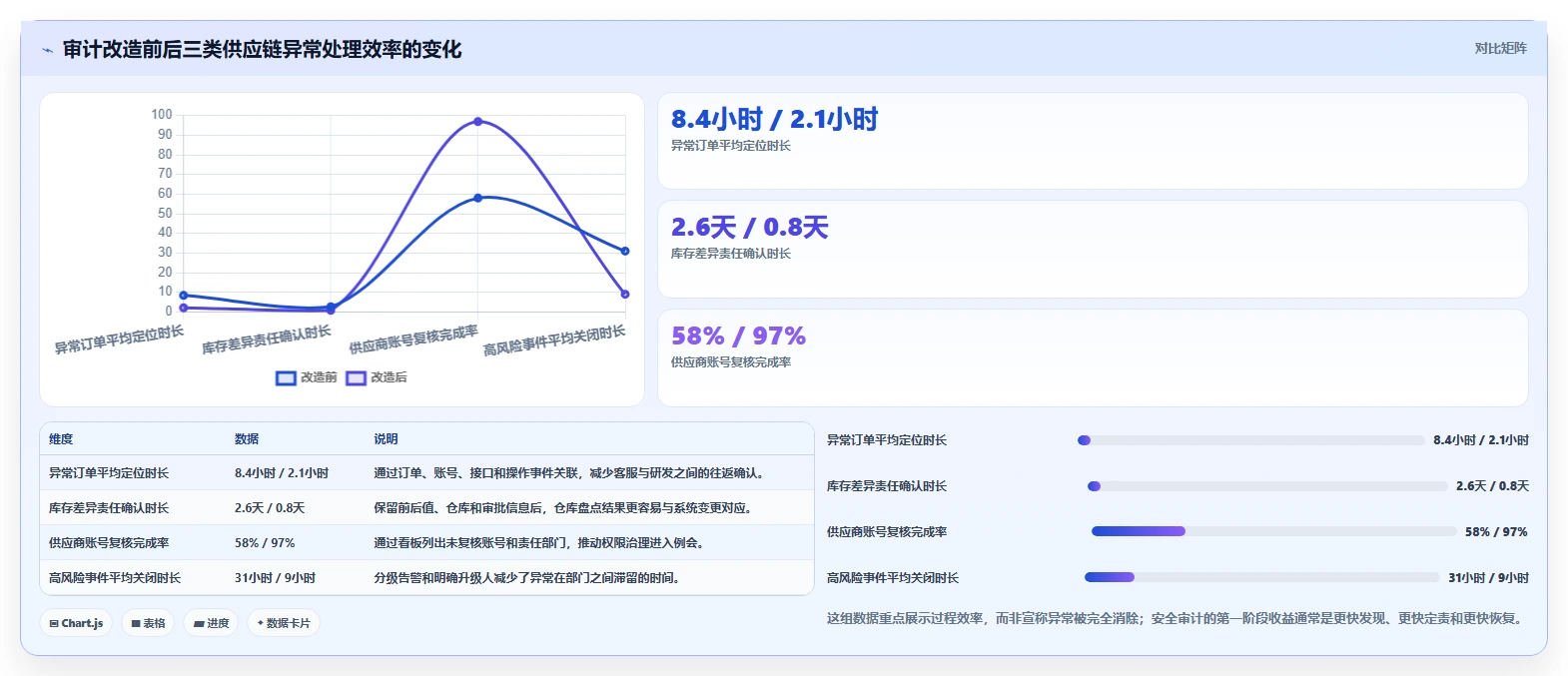Viewport: 1568px width, 676px height.
Task: Click progress value 31小时 / 9小时 on right
Action: click(1488, 578)
